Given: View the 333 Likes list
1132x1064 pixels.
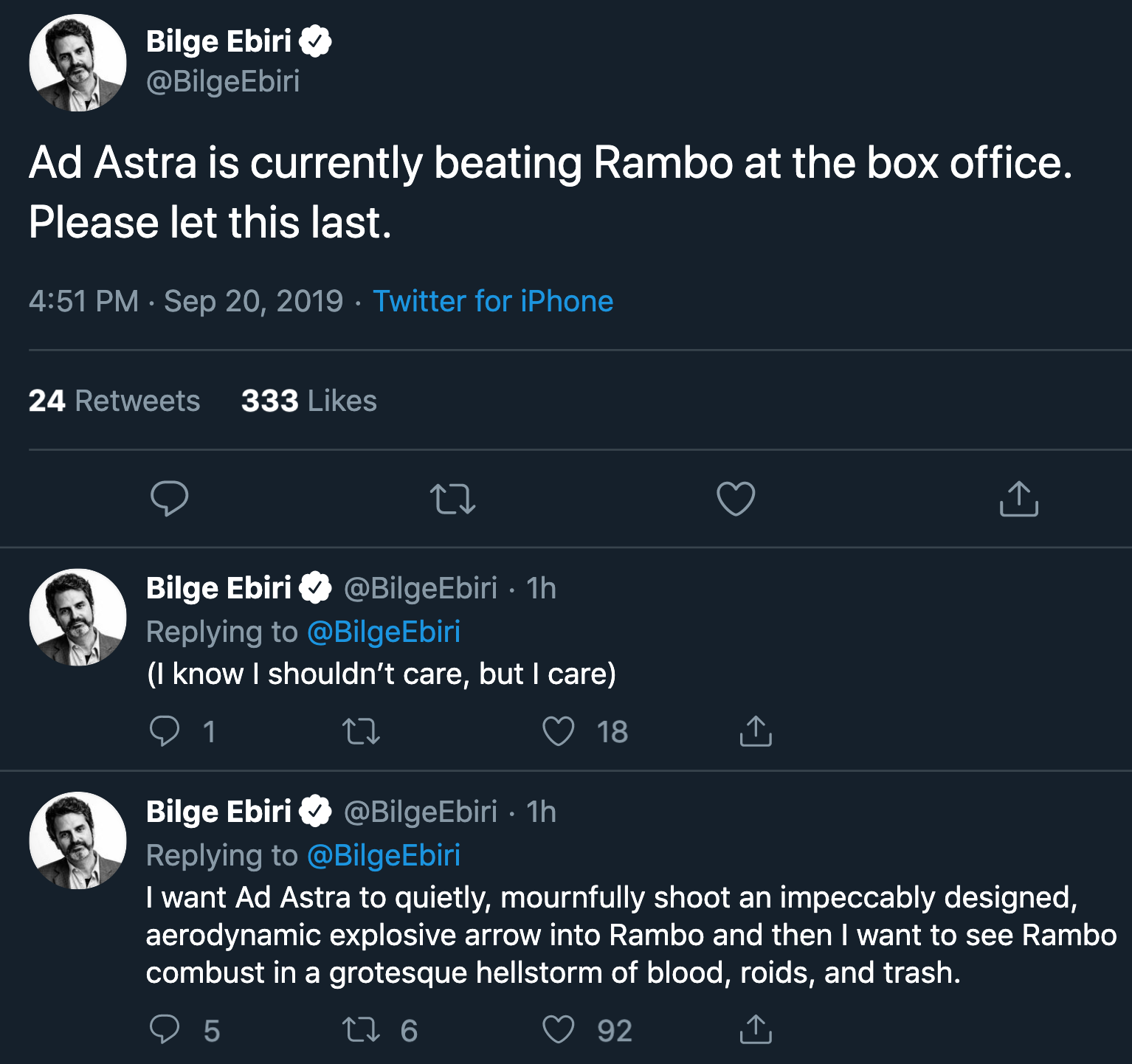Looking at the screenshot, I should tap(308, 401).
